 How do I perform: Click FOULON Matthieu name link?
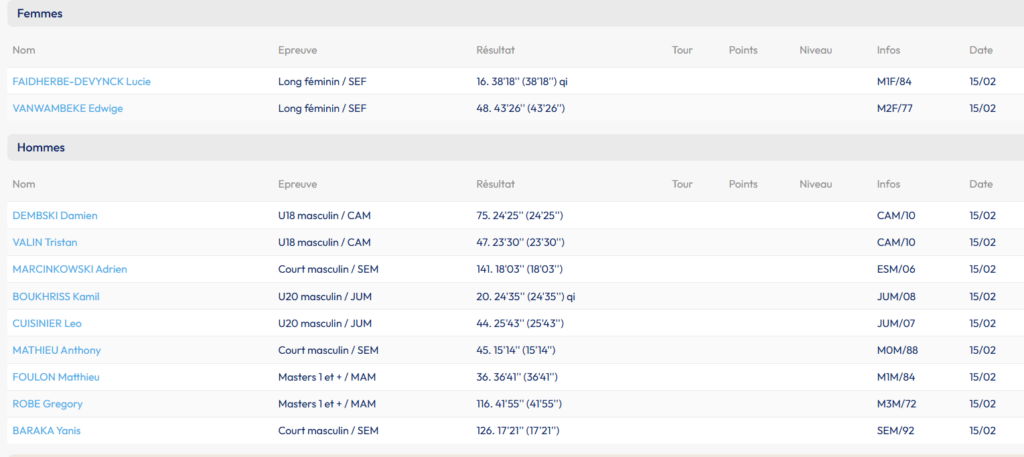tap(55, 377)
